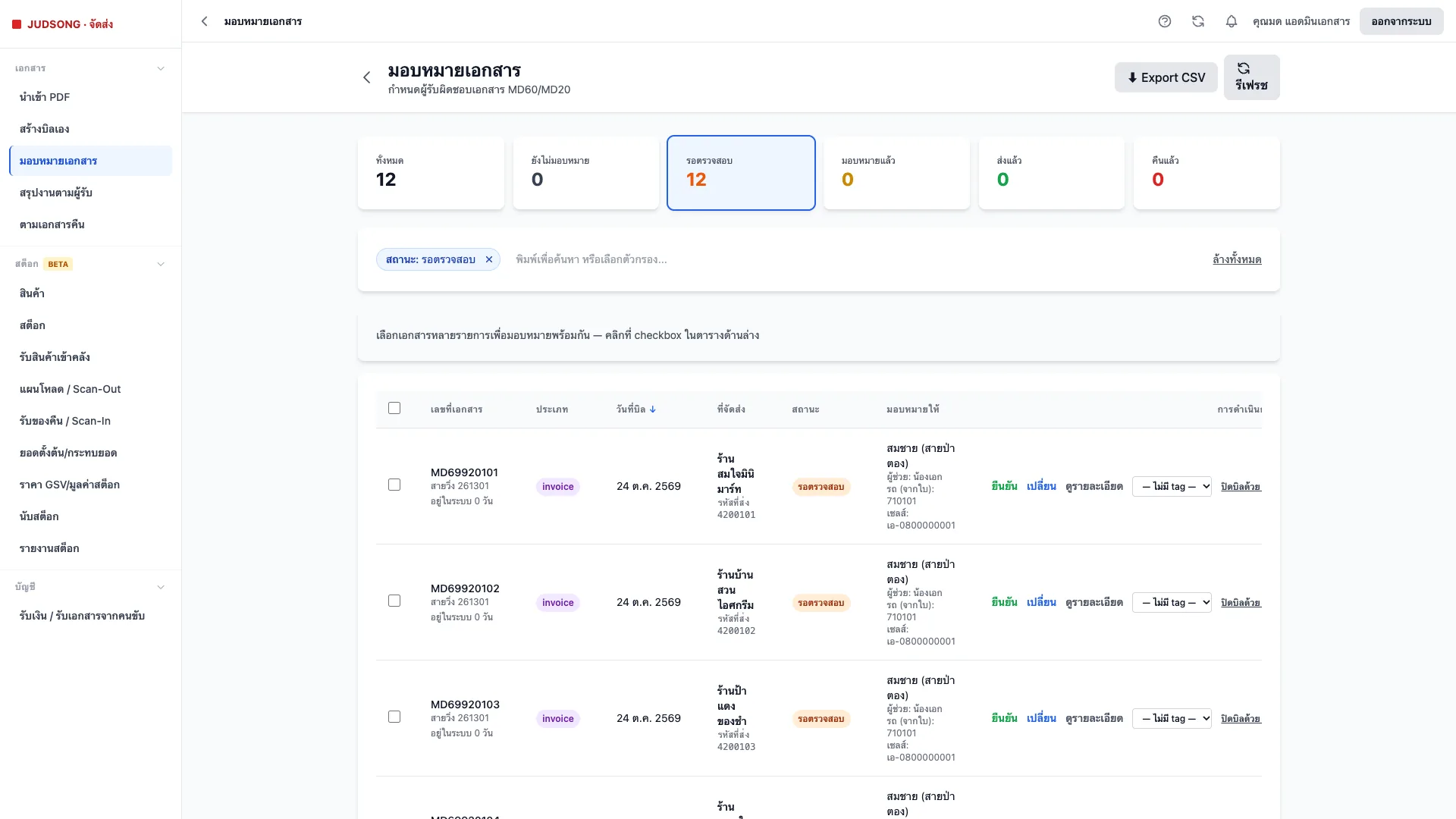Open นำเข้า PDF in sidebar

point(91,97)
